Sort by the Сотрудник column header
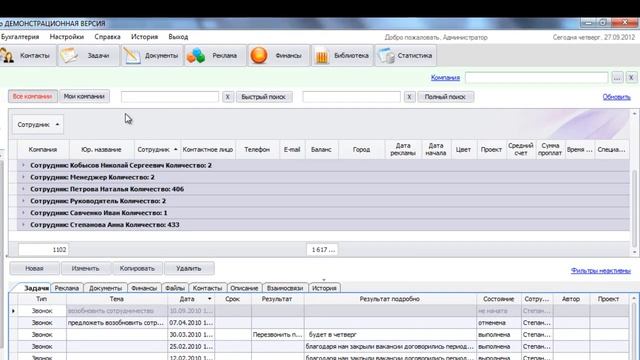Screen dimensions: 640x360 157,149
